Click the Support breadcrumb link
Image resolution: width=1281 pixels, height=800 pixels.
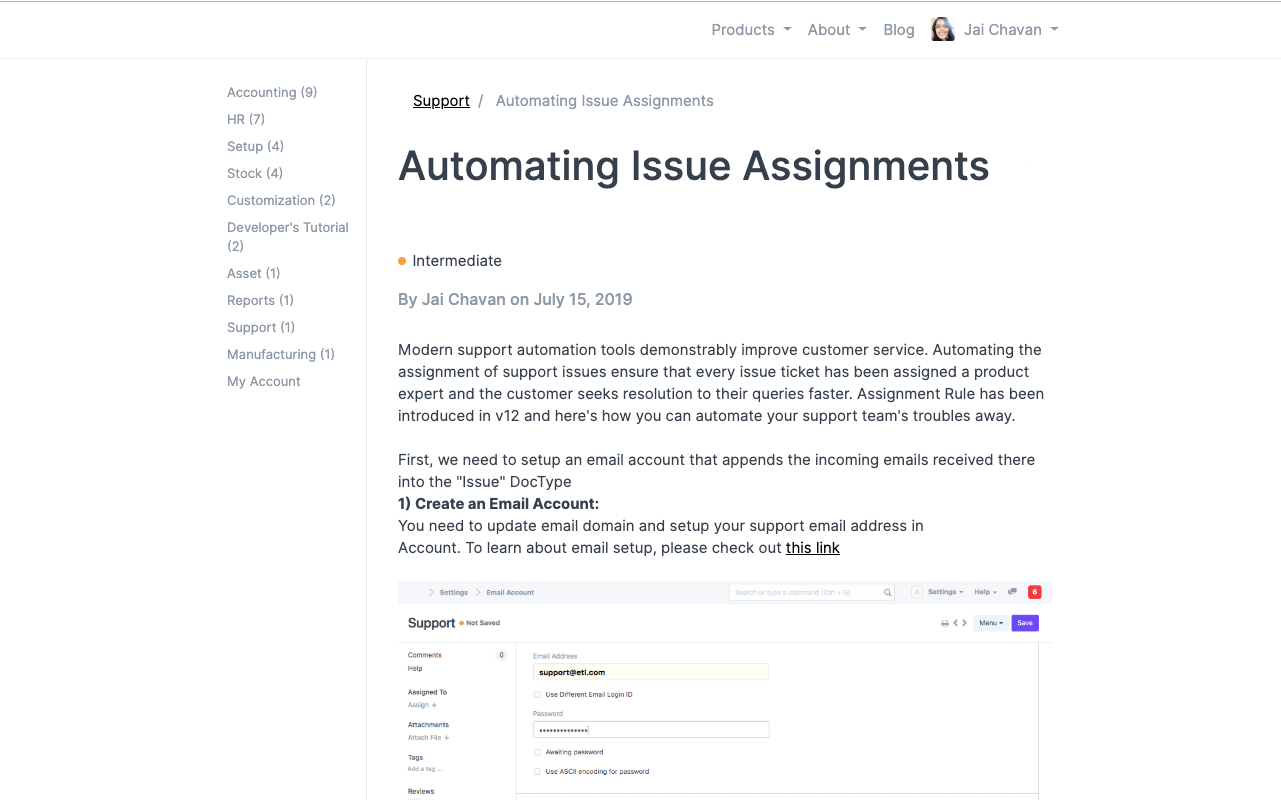click(x=441, y=101)
